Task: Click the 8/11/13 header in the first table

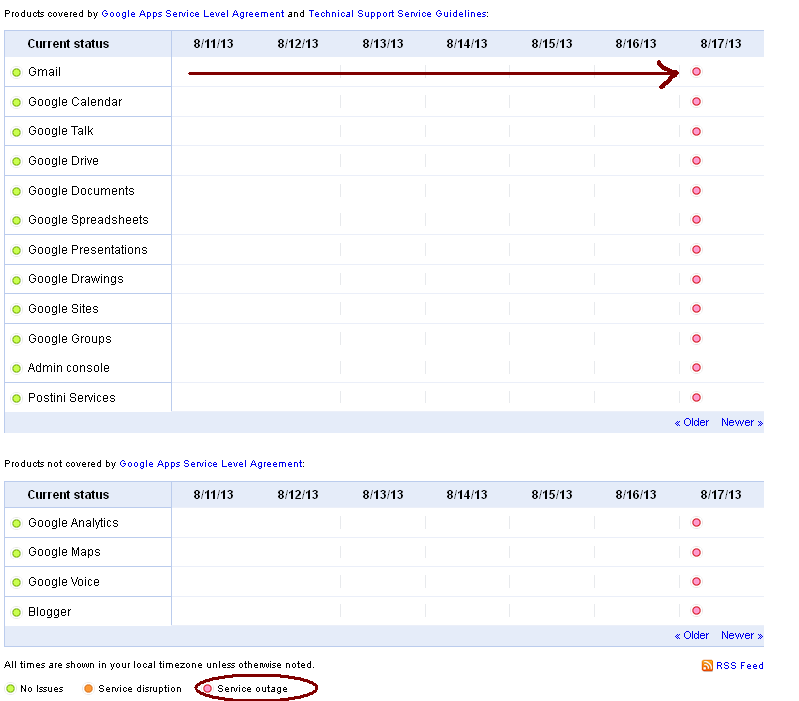Action: [214, 44]
